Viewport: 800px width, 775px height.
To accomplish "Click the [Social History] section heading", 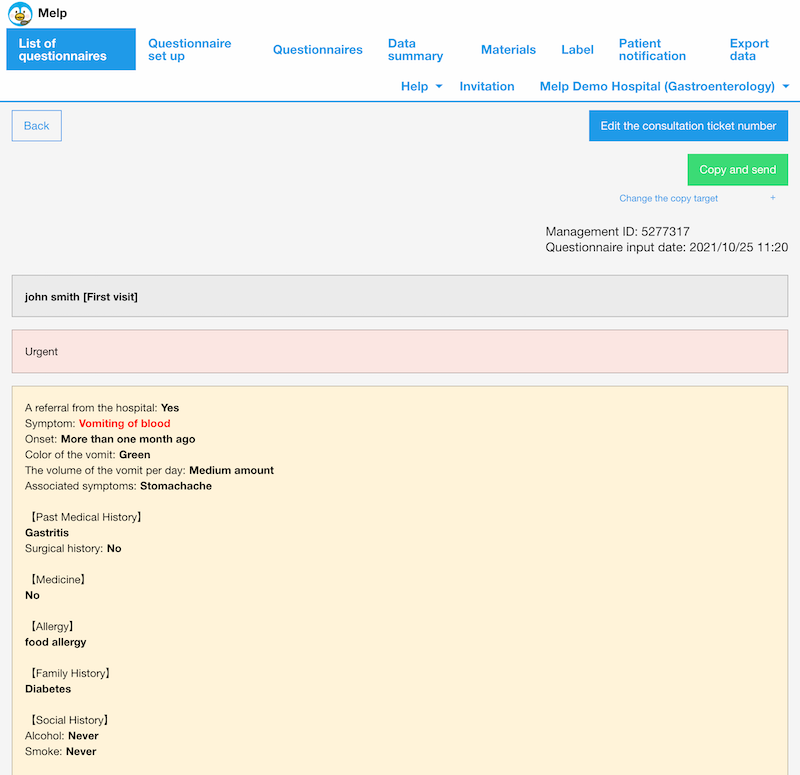I will (x=70, y=720).
